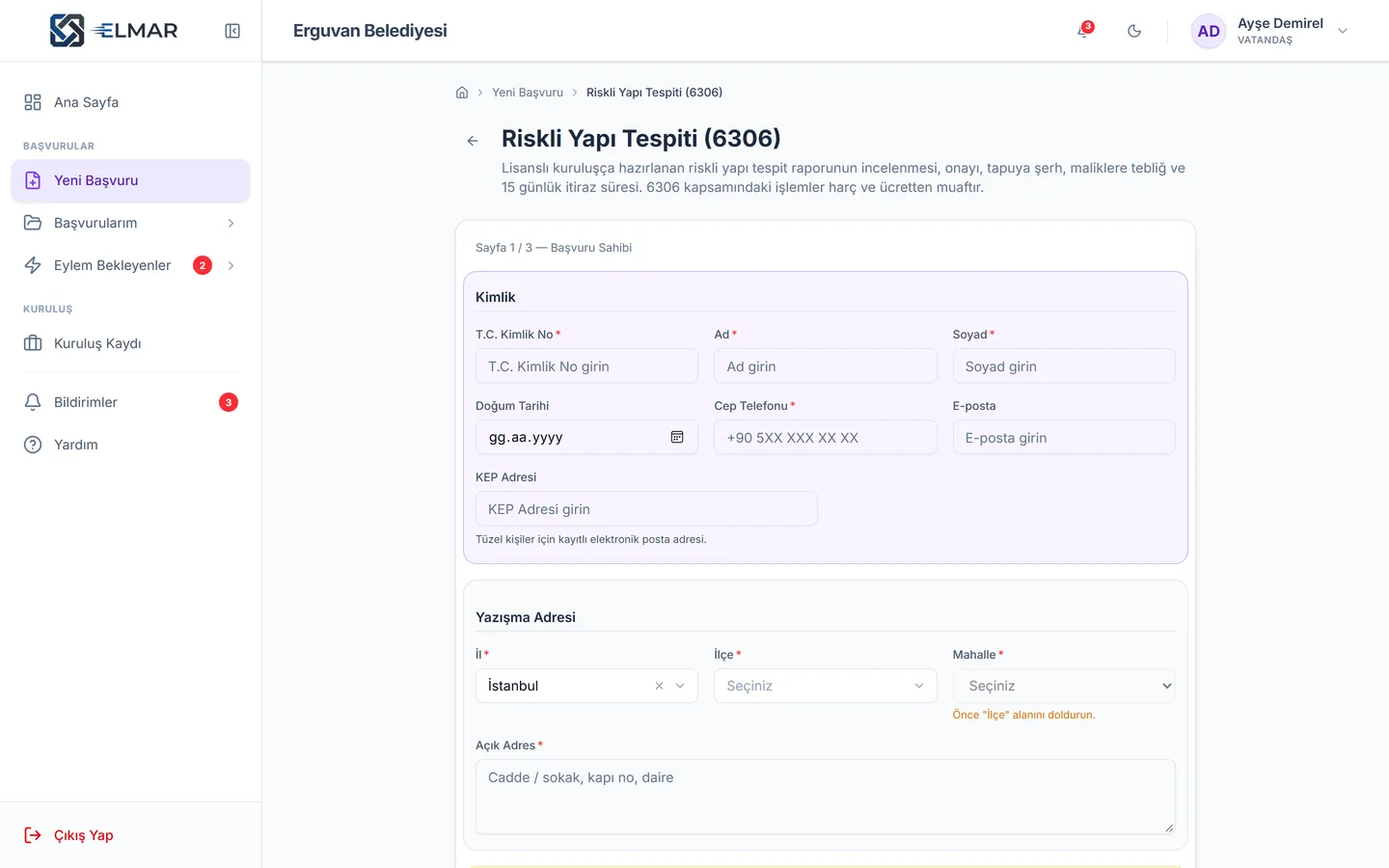Focus the Ad input field
The width and height of the screenshot is (1389, 868).
[825, 366]
